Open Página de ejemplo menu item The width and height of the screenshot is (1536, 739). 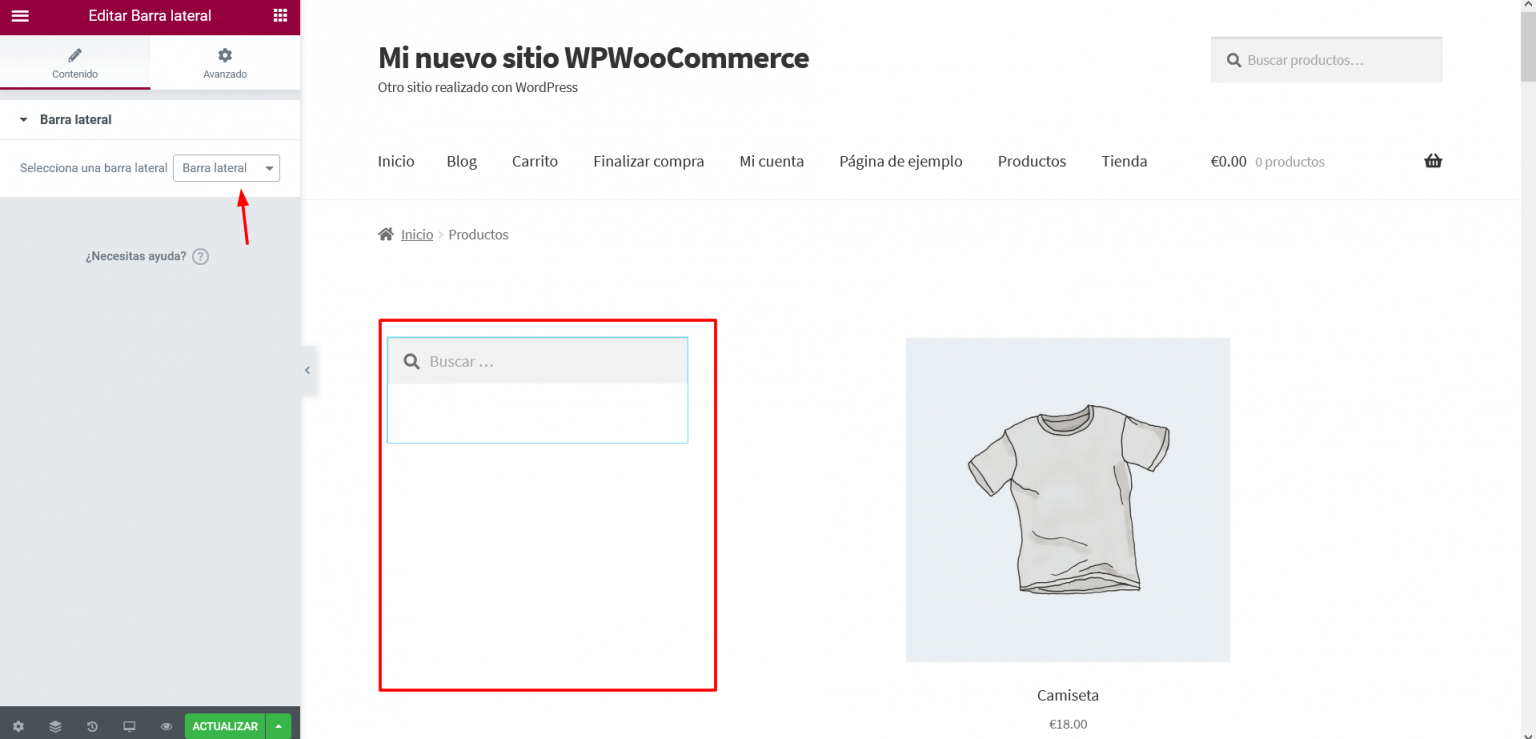coord(901,161)
